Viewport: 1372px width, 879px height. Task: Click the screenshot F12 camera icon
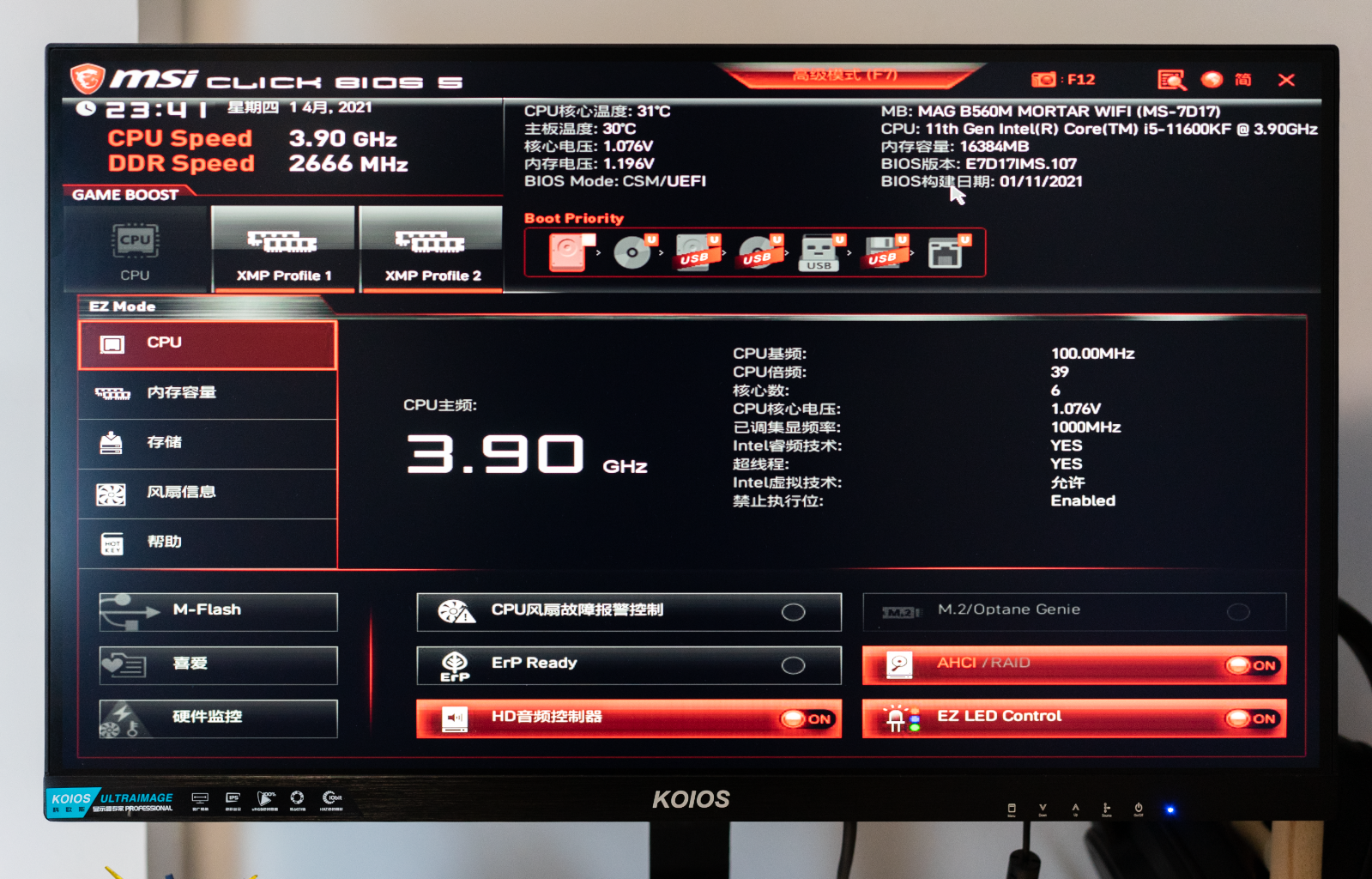click(1043, 80)
